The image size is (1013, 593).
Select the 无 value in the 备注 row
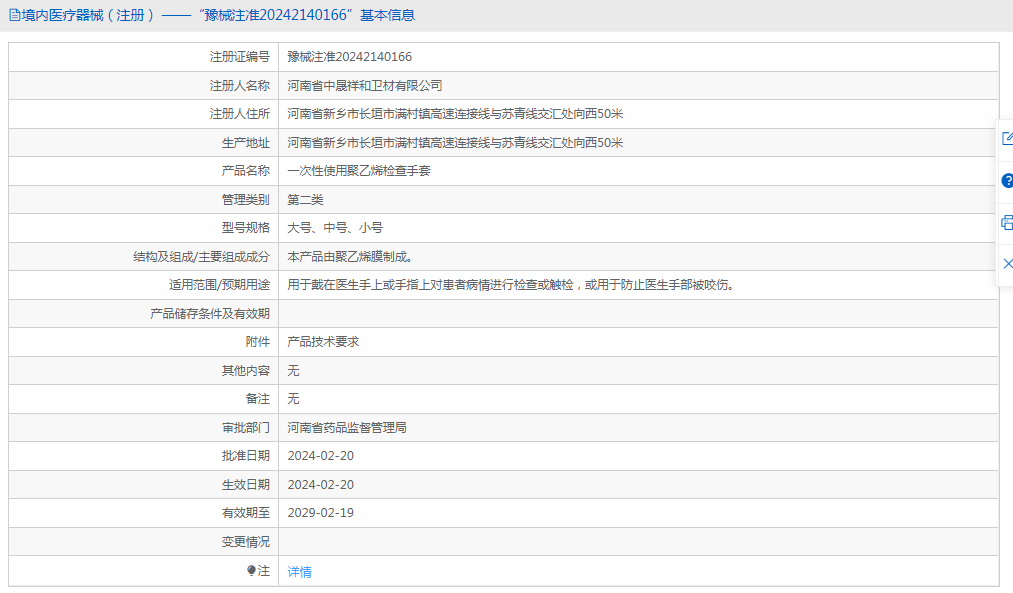pos(293,399)
